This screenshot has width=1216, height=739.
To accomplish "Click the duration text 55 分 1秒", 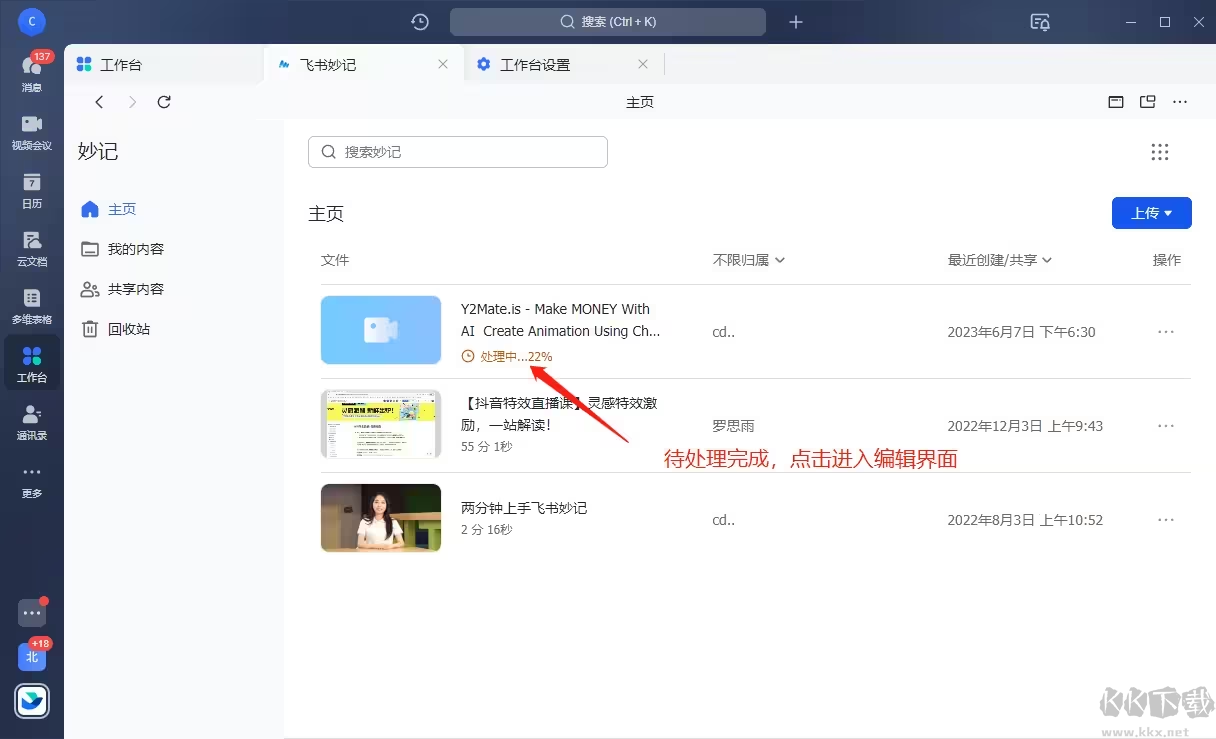I will pos(487,447).
